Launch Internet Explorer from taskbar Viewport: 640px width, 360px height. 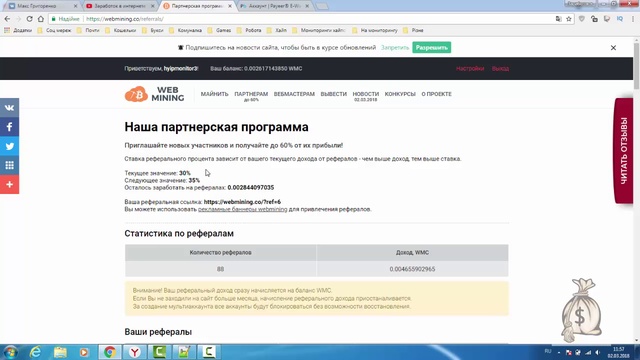tap(36, 352)
